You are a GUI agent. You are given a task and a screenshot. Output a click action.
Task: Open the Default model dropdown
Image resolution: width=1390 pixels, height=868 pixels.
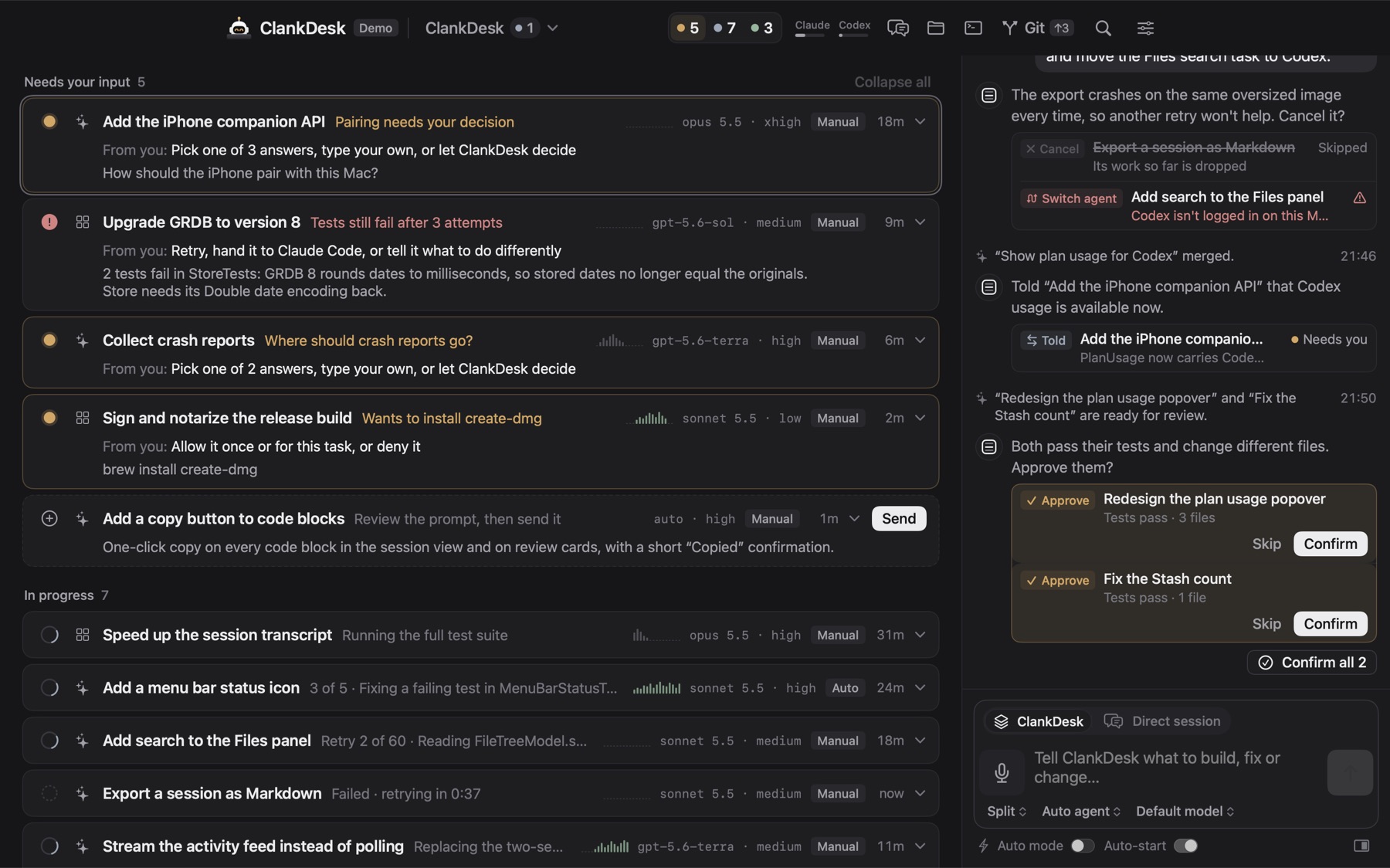[1185, 811]
